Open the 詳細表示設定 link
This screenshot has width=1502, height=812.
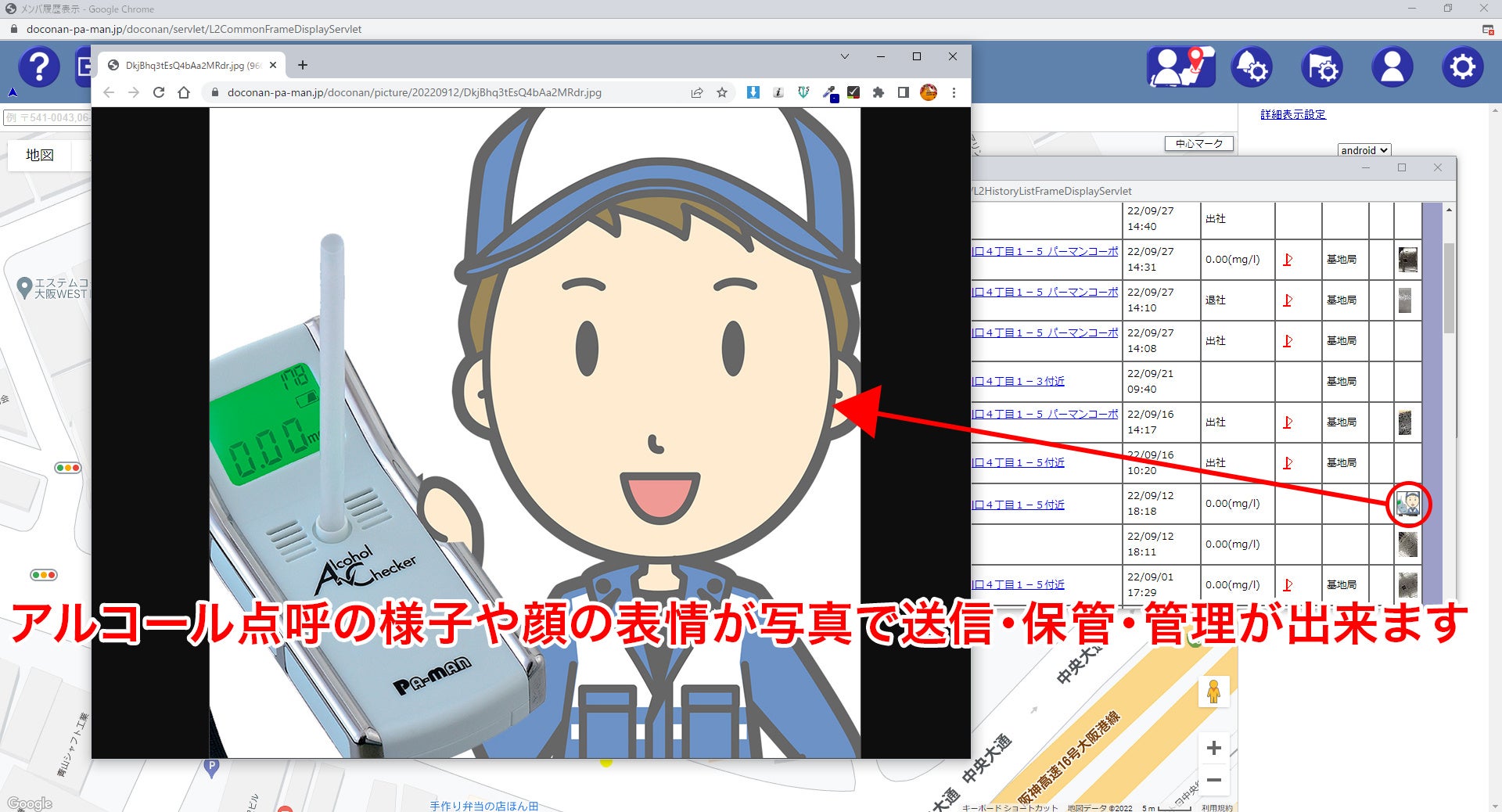(1293, 114)
